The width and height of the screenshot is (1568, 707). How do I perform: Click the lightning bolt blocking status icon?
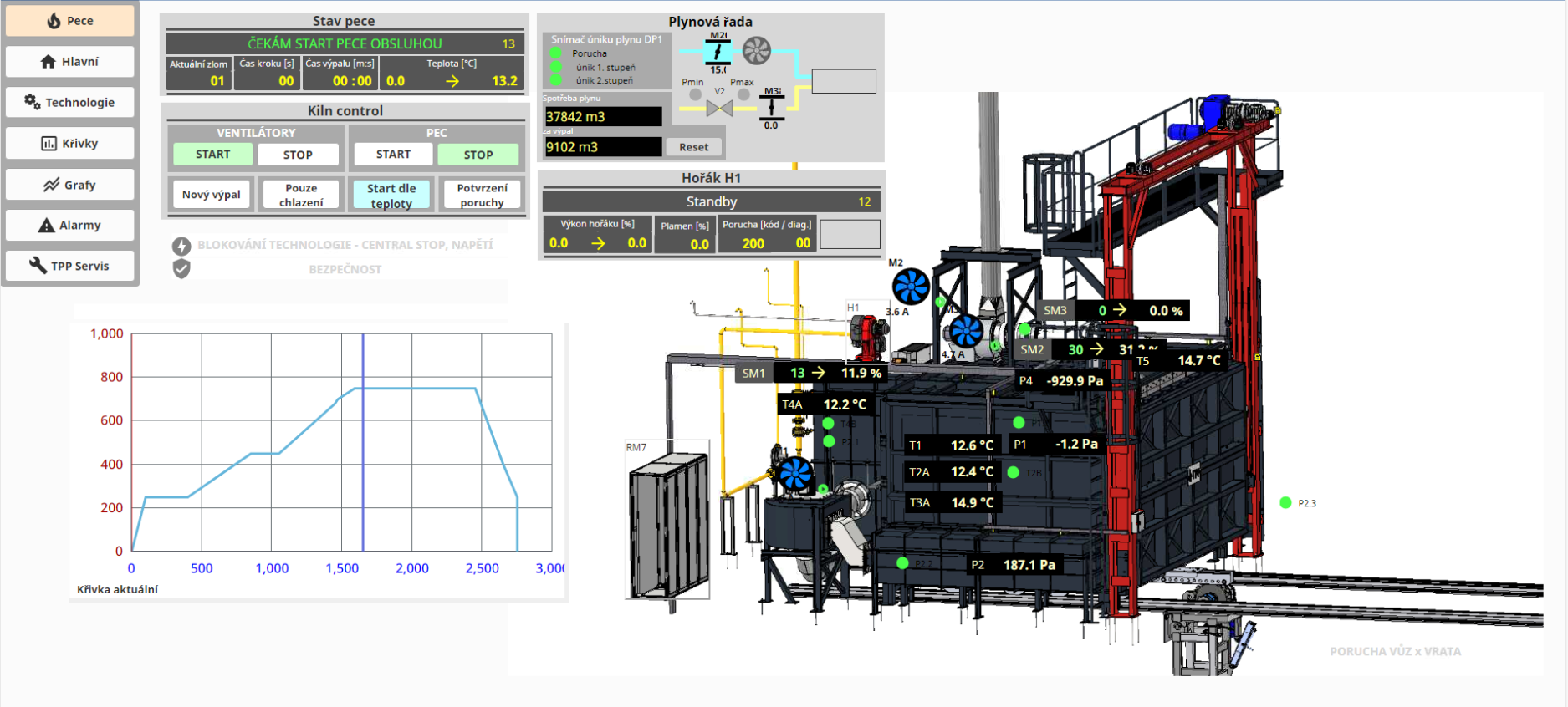pos(181,246)
